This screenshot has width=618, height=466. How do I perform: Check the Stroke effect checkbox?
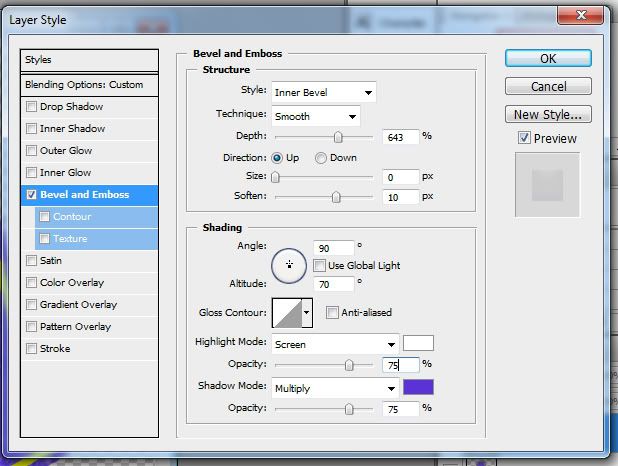coord(31,349)
